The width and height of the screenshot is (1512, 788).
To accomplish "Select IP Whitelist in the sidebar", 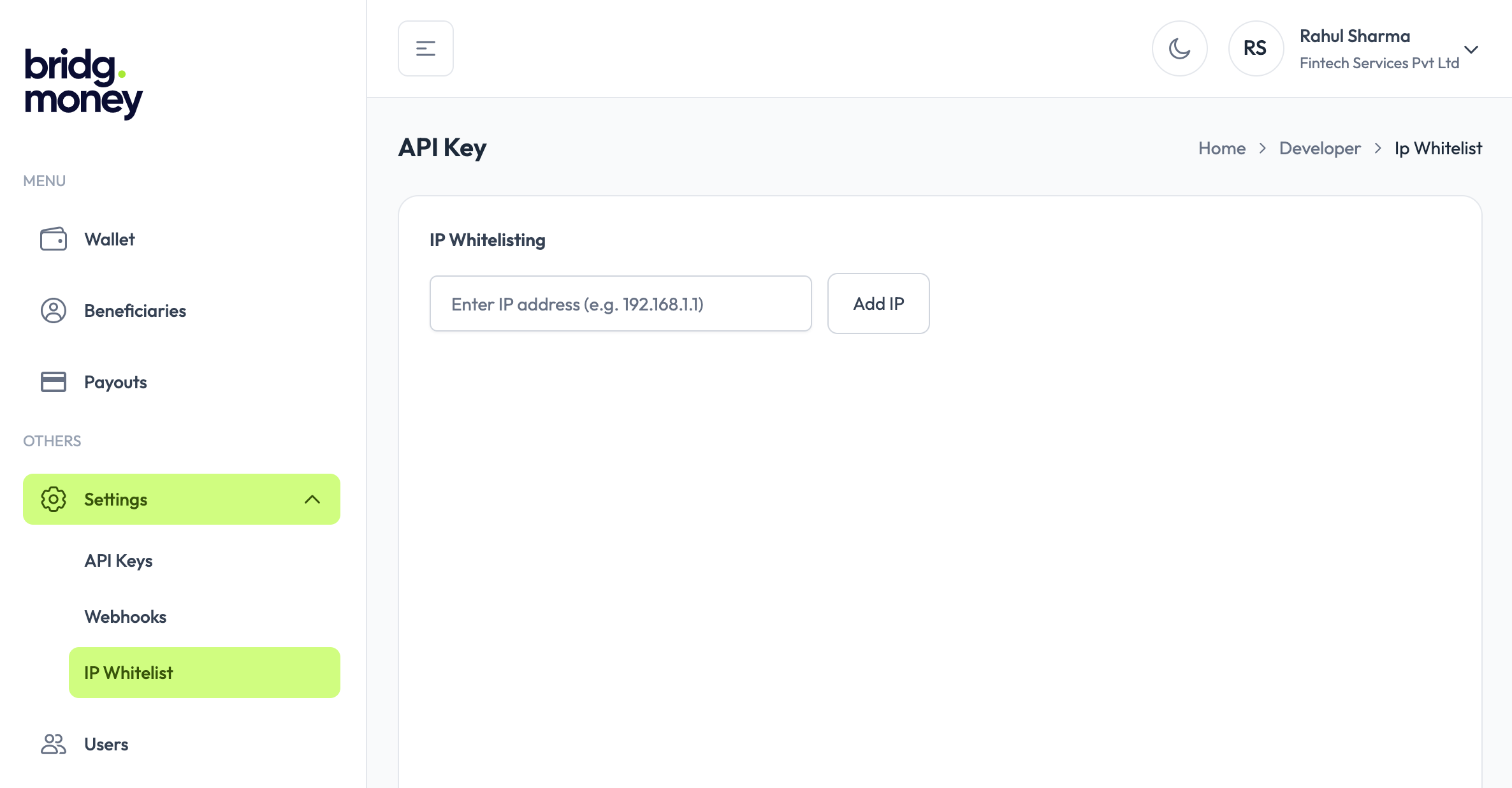I will (204, 673).
